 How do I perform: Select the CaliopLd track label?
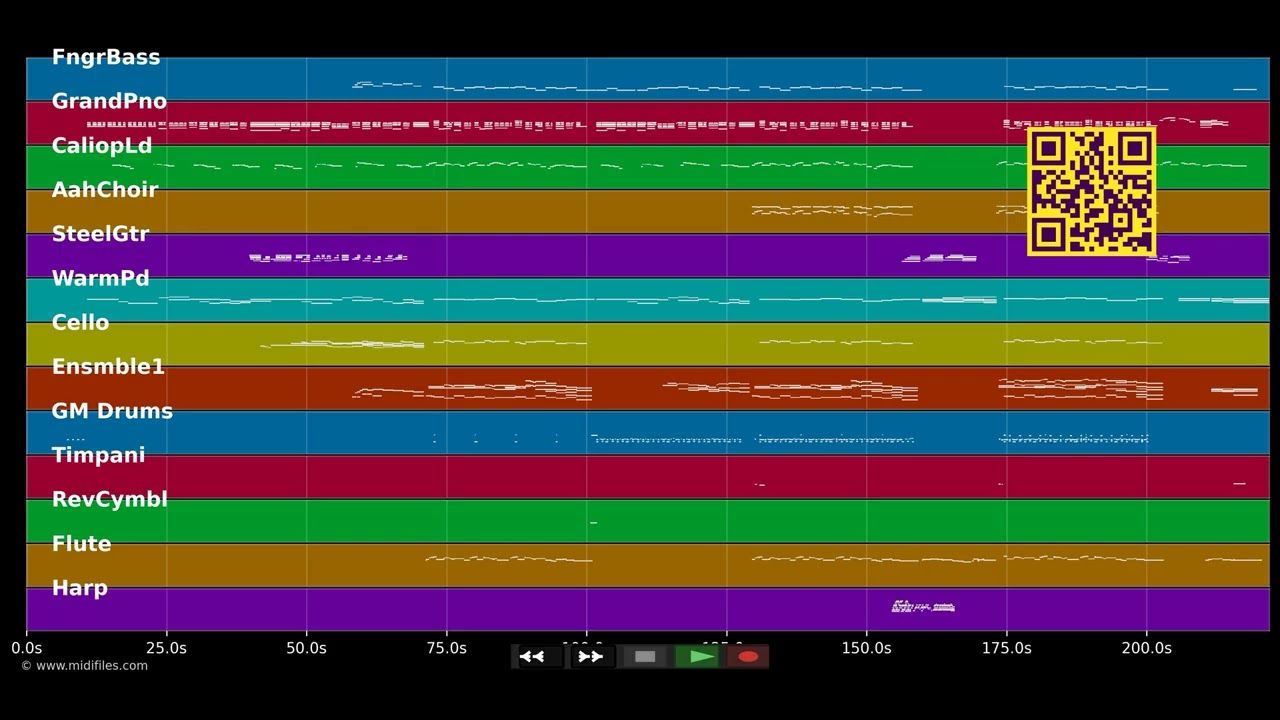tap(102, 146)
